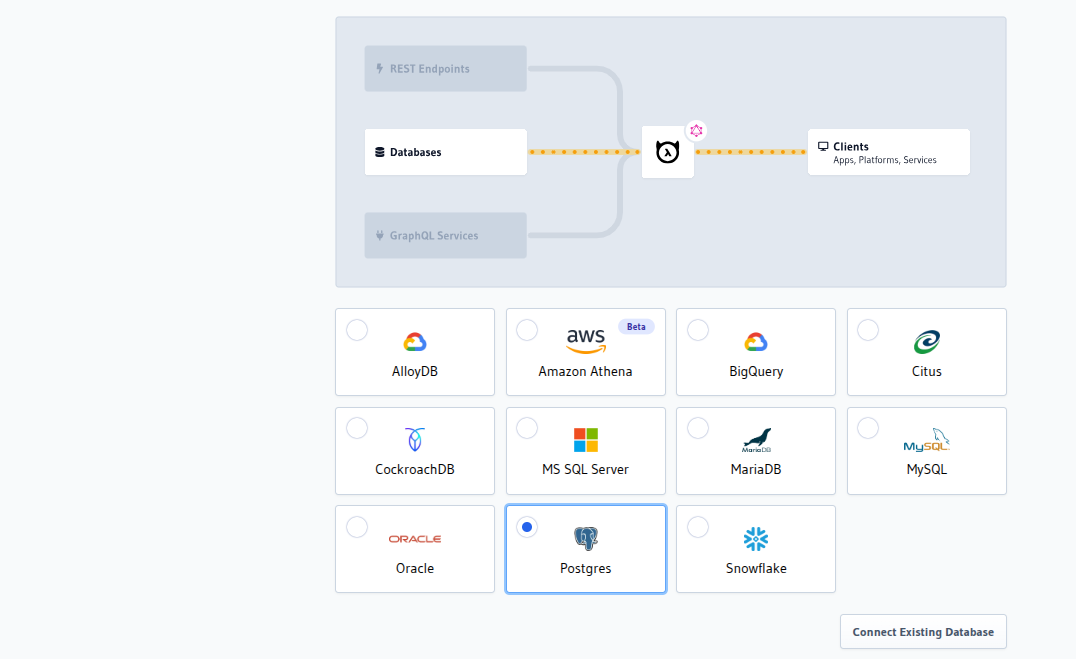Select the Amazon Athena radio button
The image size is (1076, 659).
527,330
